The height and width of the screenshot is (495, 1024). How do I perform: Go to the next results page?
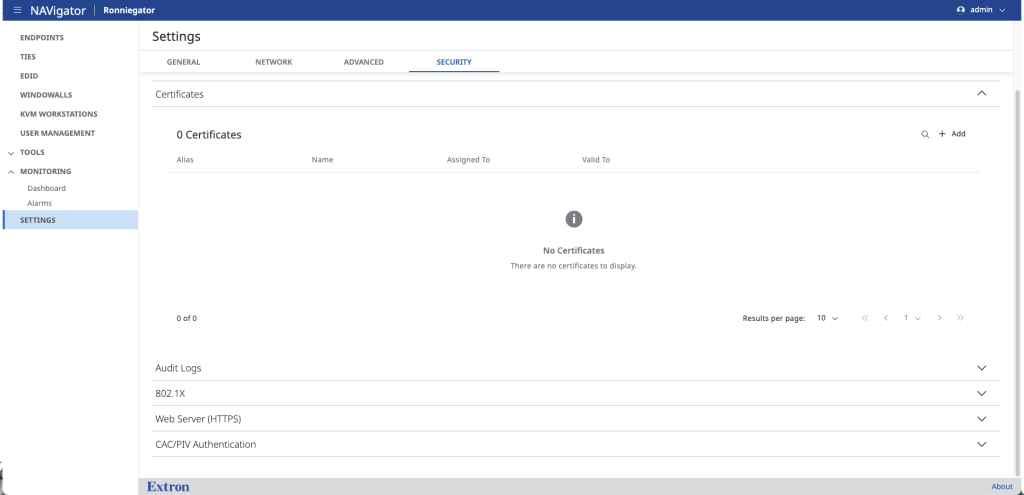point(939,318)
